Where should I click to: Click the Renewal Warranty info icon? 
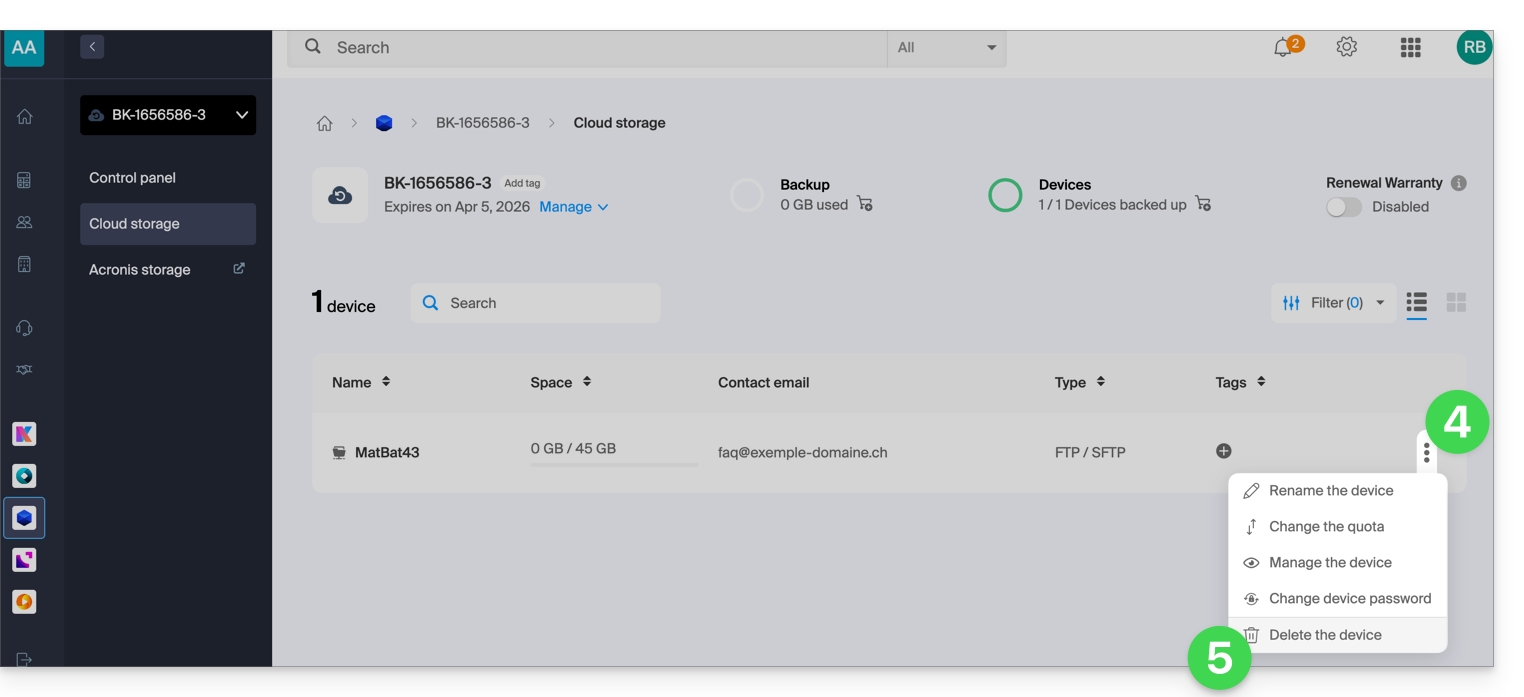pyautogui.click(x=1459, y=183)
